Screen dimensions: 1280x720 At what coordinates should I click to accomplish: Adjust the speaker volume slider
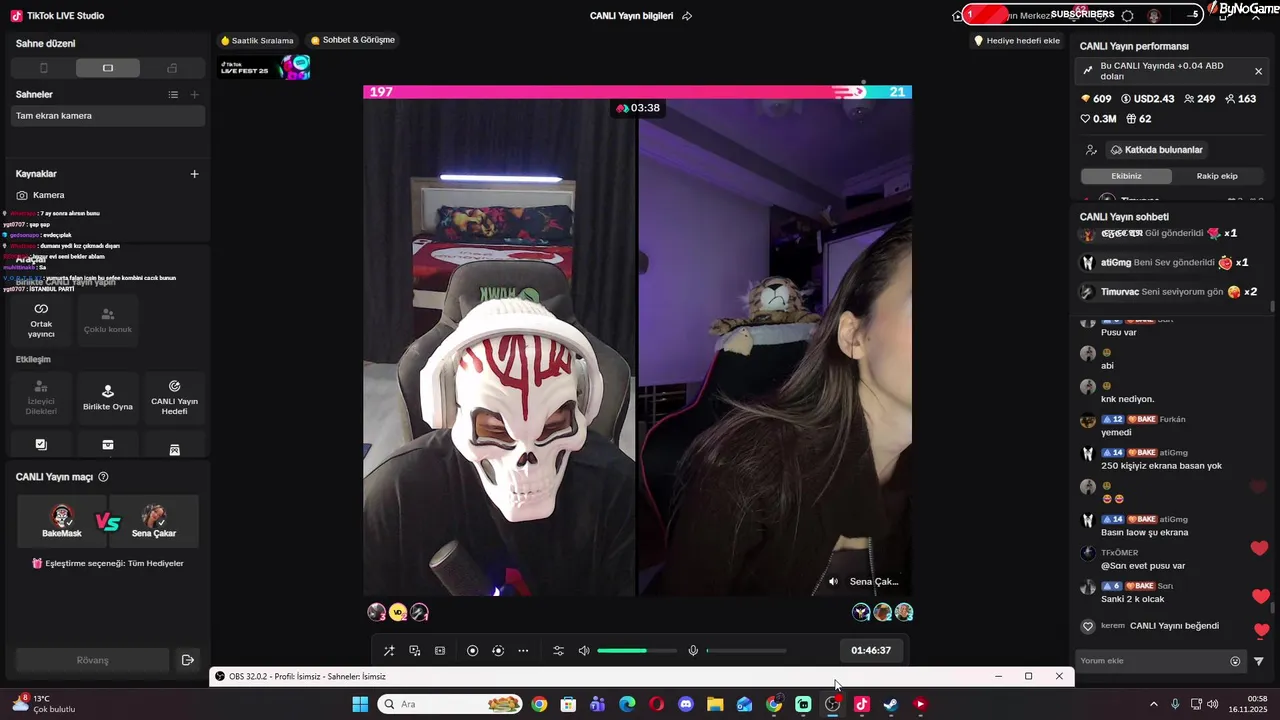point(636,651)
